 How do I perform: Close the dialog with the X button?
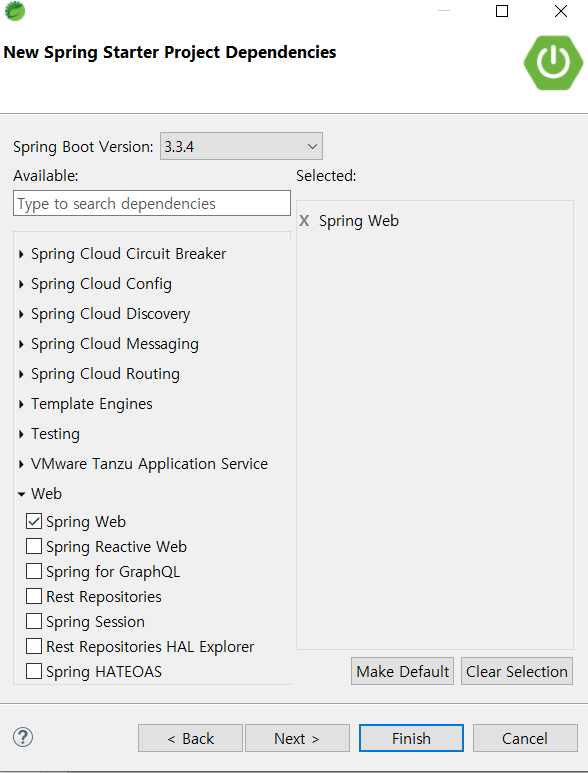coord(561,11)
